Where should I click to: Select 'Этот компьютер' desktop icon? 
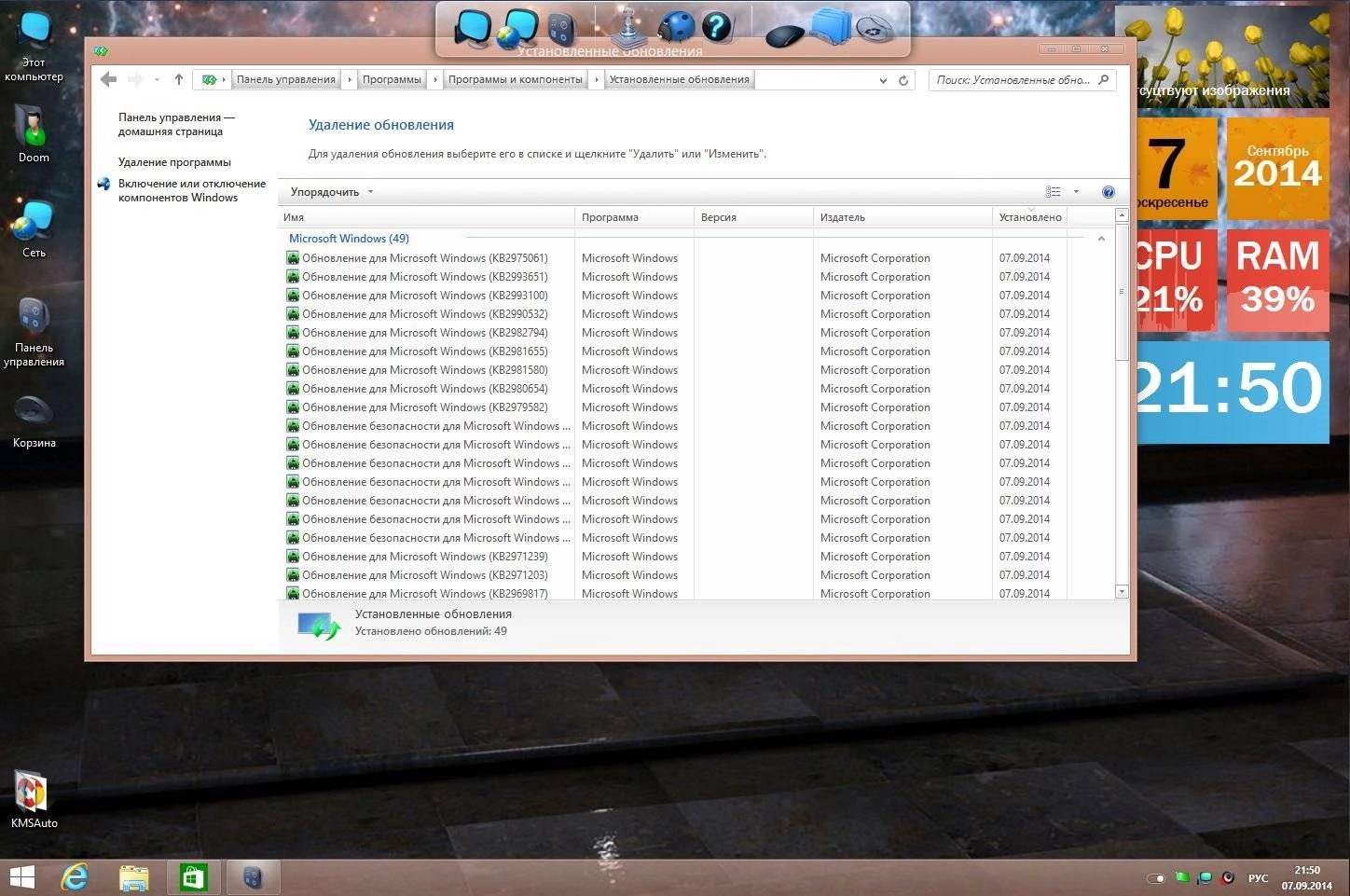pyautogui.click(x=34, y=47)
